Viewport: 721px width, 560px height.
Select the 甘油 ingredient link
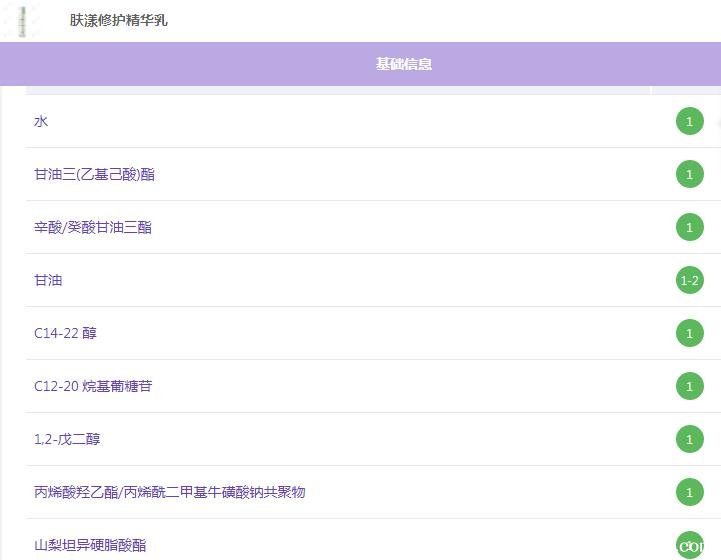[48, 280]
